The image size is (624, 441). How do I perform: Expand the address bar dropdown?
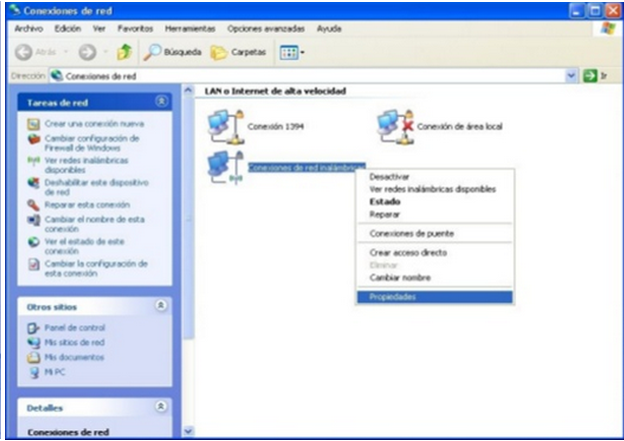tap(571, 75)
